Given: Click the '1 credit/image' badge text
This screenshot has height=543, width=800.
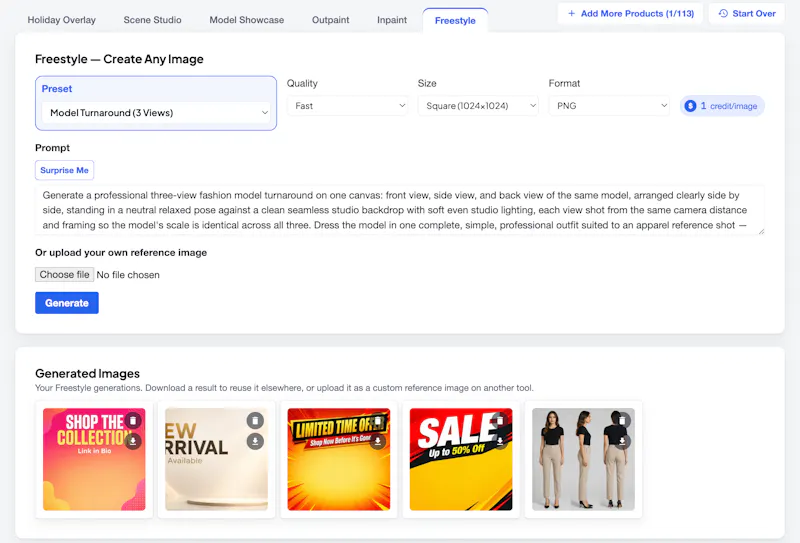Looking at the screenshot, I should coord(729,106).
